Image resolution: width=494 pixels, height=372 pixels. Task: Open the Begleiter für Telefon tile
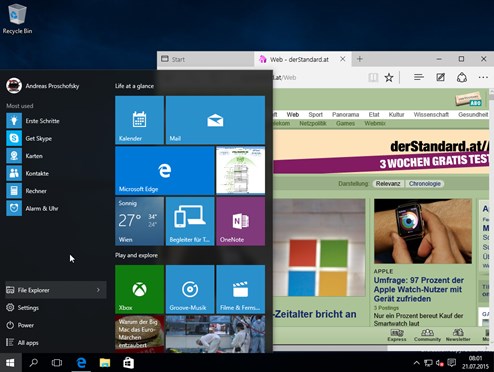pos(190,221)
